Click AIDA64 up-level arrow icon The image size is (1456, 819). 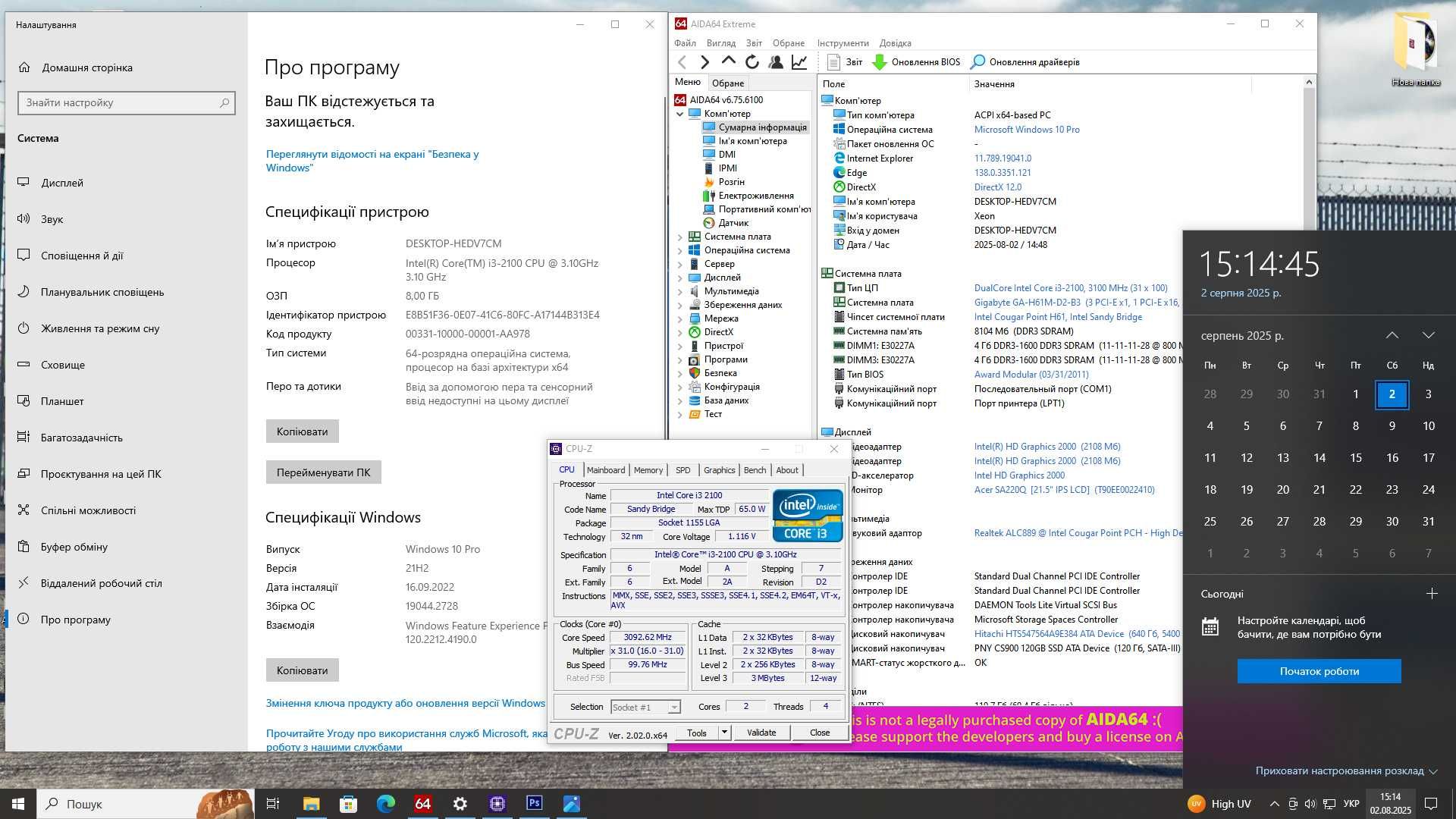pos(729,61)
